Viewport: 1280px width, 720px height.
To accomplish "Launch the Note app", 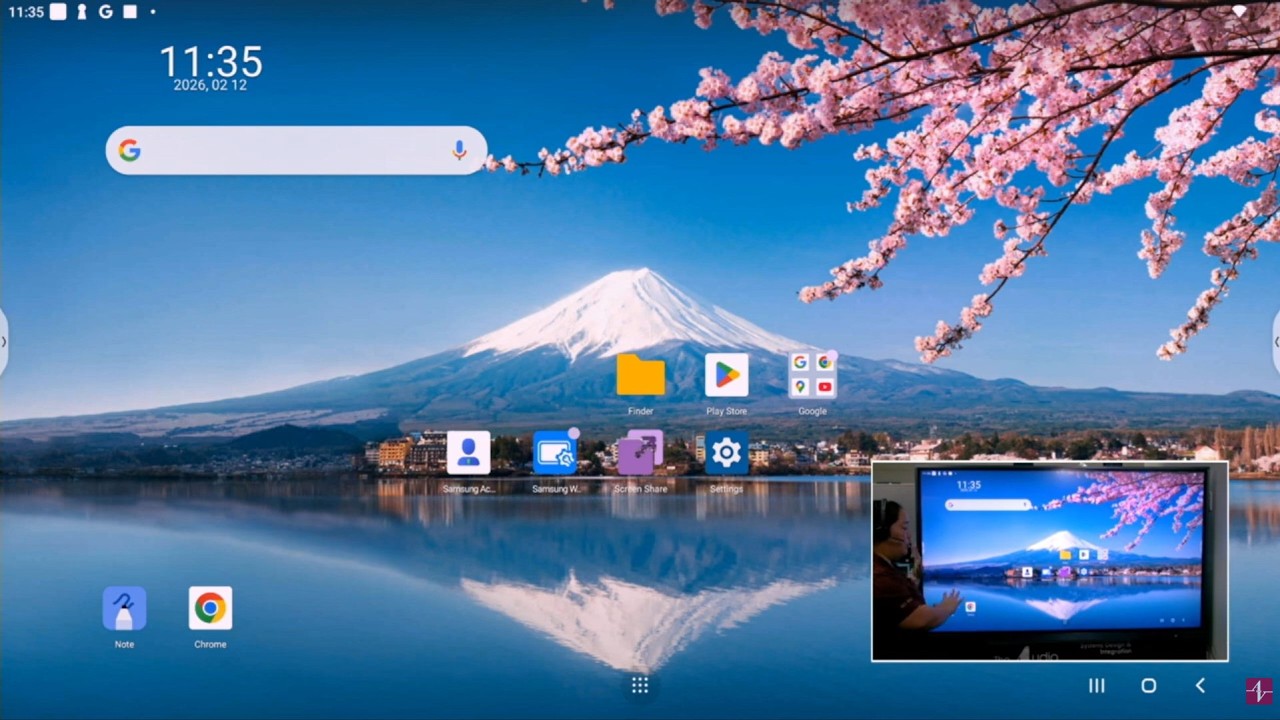I will (124, 608).
